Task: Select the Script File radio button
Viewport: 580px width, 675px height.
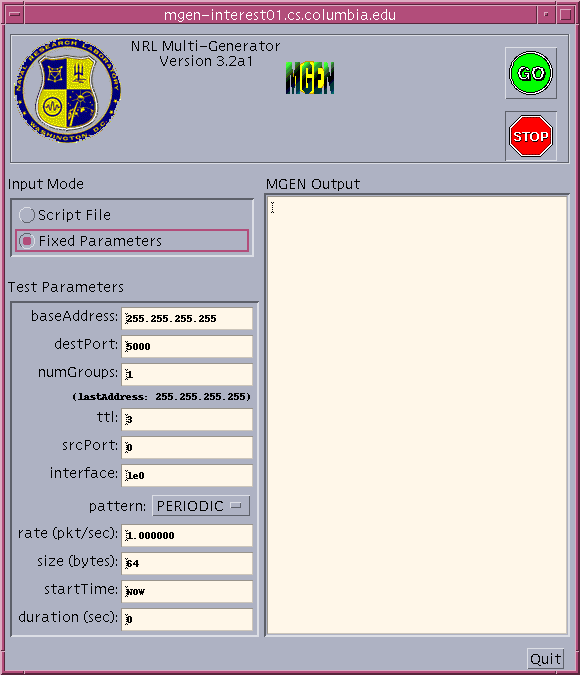Action: [x=65, y=215]
